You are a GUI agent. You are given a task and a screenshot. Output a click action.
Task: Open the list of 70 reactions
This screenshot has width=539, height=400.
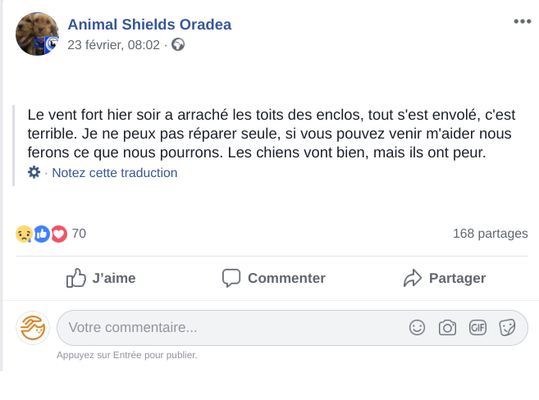(79, 233)
